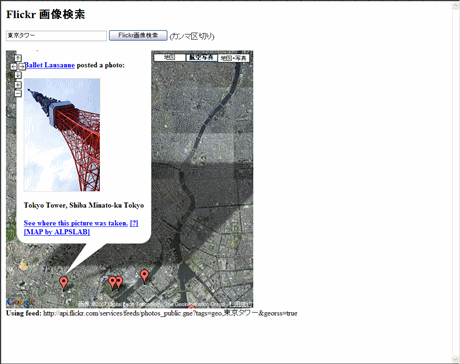The width and height of the screenshot is (460, 364).
Task: Click the rightmost fully visible red map marker
Action: tap(144, 276)
